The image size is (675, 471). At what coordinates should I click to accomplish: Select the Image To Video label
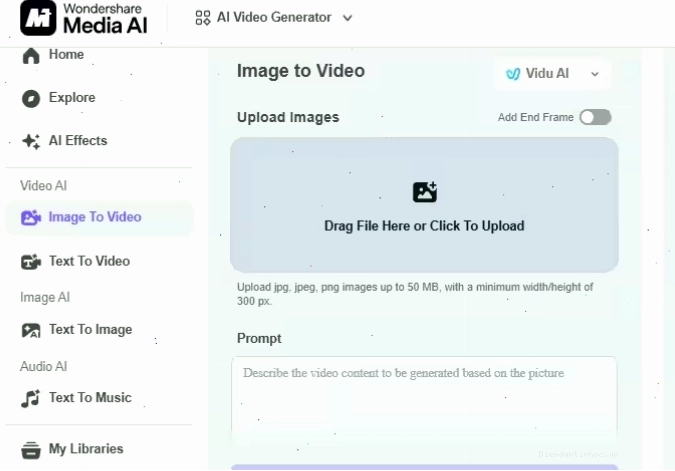point(95,217)
